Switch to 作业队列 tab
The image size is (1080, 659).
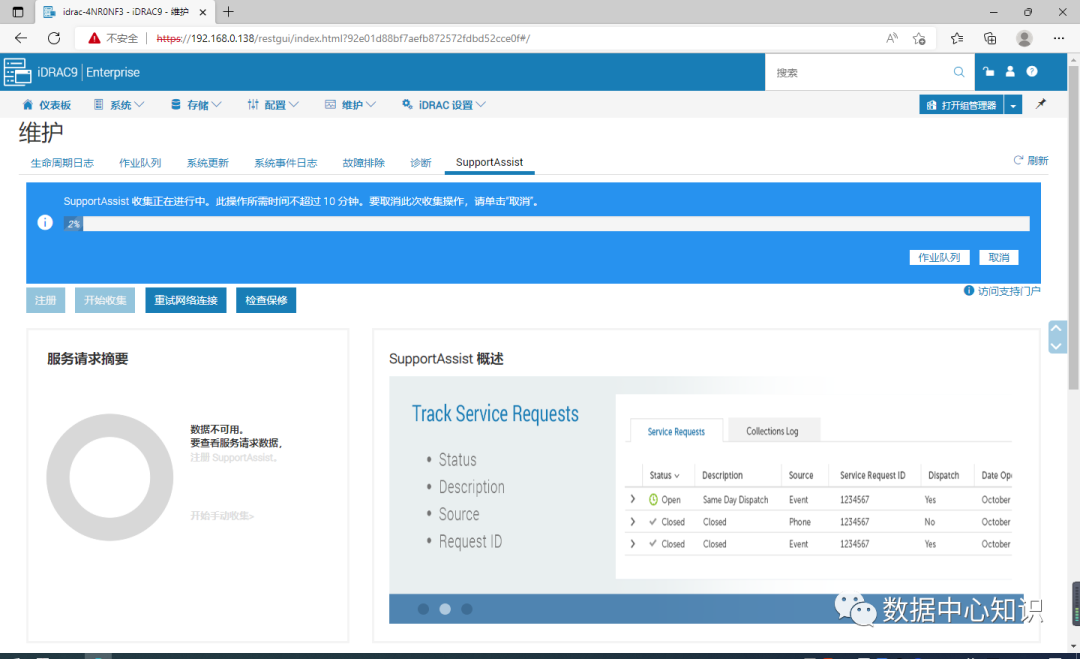[x=140, y=163]
